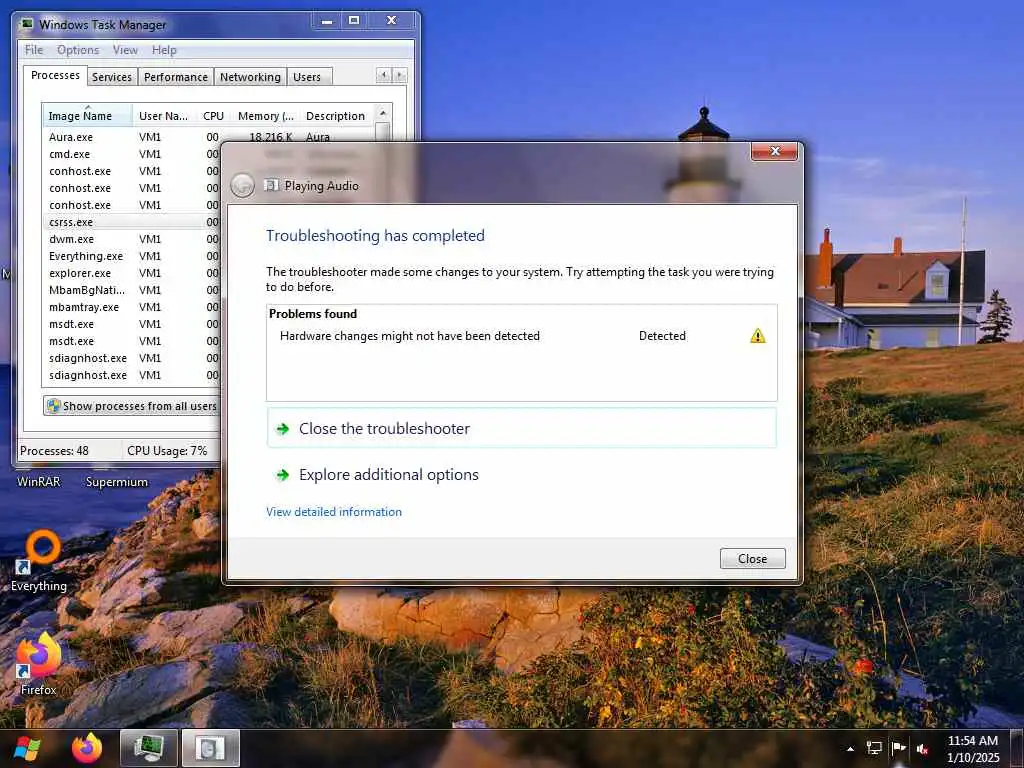Sort processes by Image Name column
Image resolution: width=1024 pixels, height=768 pixels.
click(x=88, y=116)
